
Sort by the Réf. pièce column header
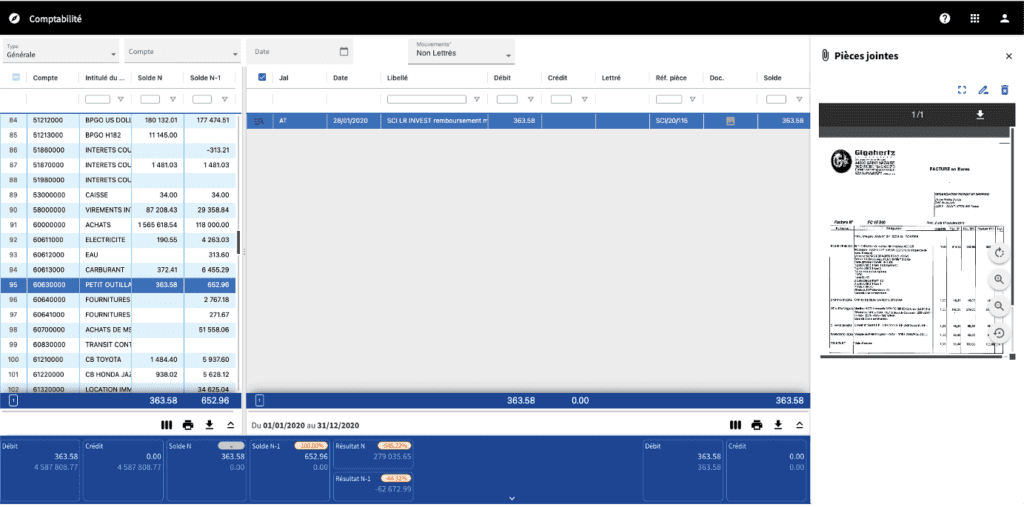click(x=671, y=78)
